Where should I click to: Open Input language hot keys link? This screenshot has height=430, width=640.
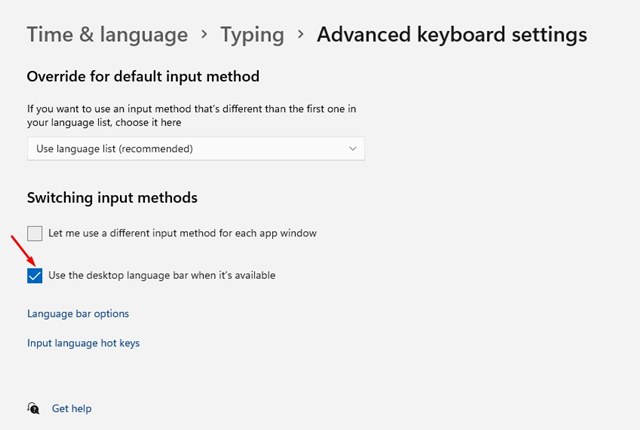[83, 343]
